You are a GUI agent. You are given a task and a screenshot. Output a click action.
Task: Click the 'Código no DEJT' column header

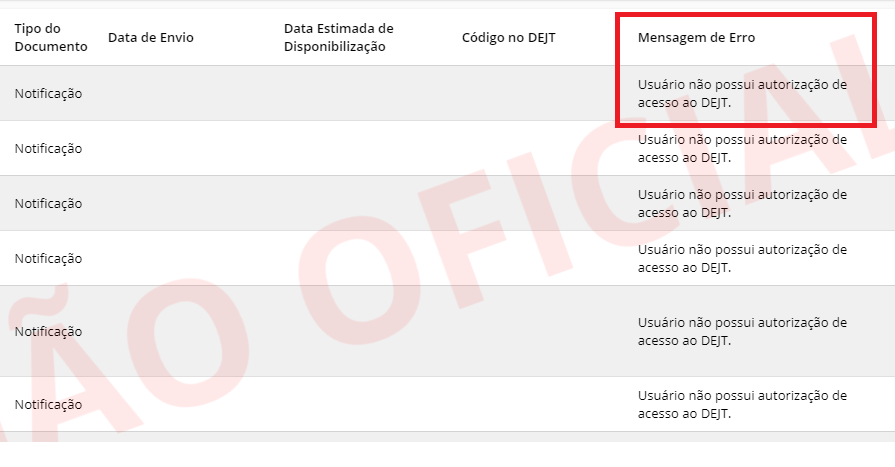pyautogui.click(x=509, y=38)
